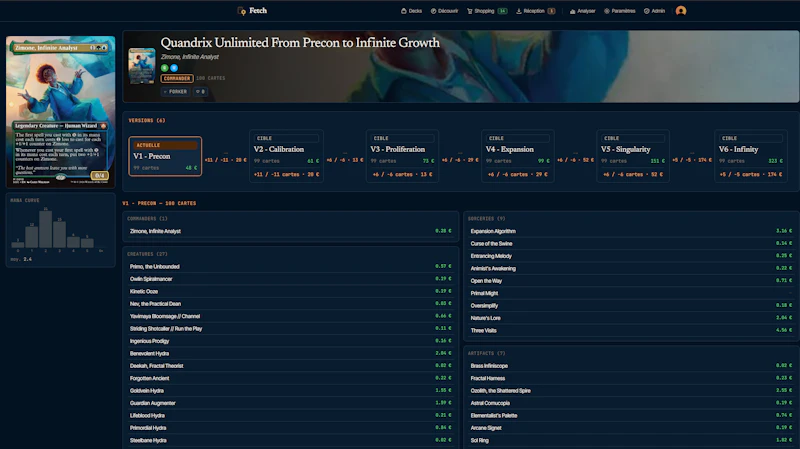Open the Arcane Signet row
Viewport: 800px width, 449px height.
pos(631,428)
